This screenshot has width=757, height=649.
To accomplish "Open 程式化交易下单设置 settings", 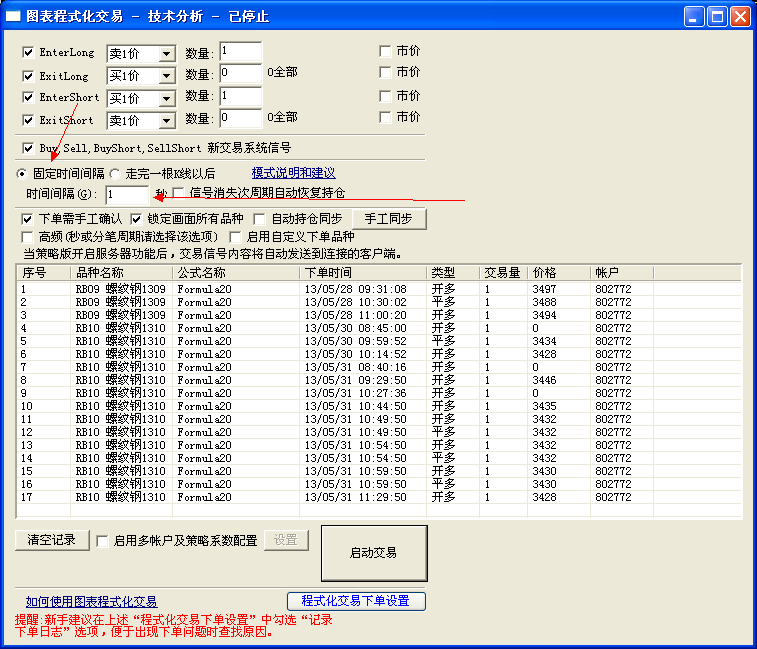I will point(356,601).
